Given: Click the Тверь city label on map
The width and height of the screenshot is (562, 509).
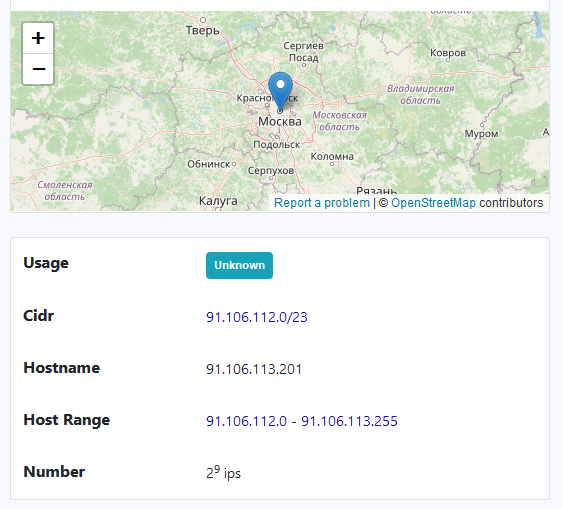Looking at the screenshot, I should point(203,30).
